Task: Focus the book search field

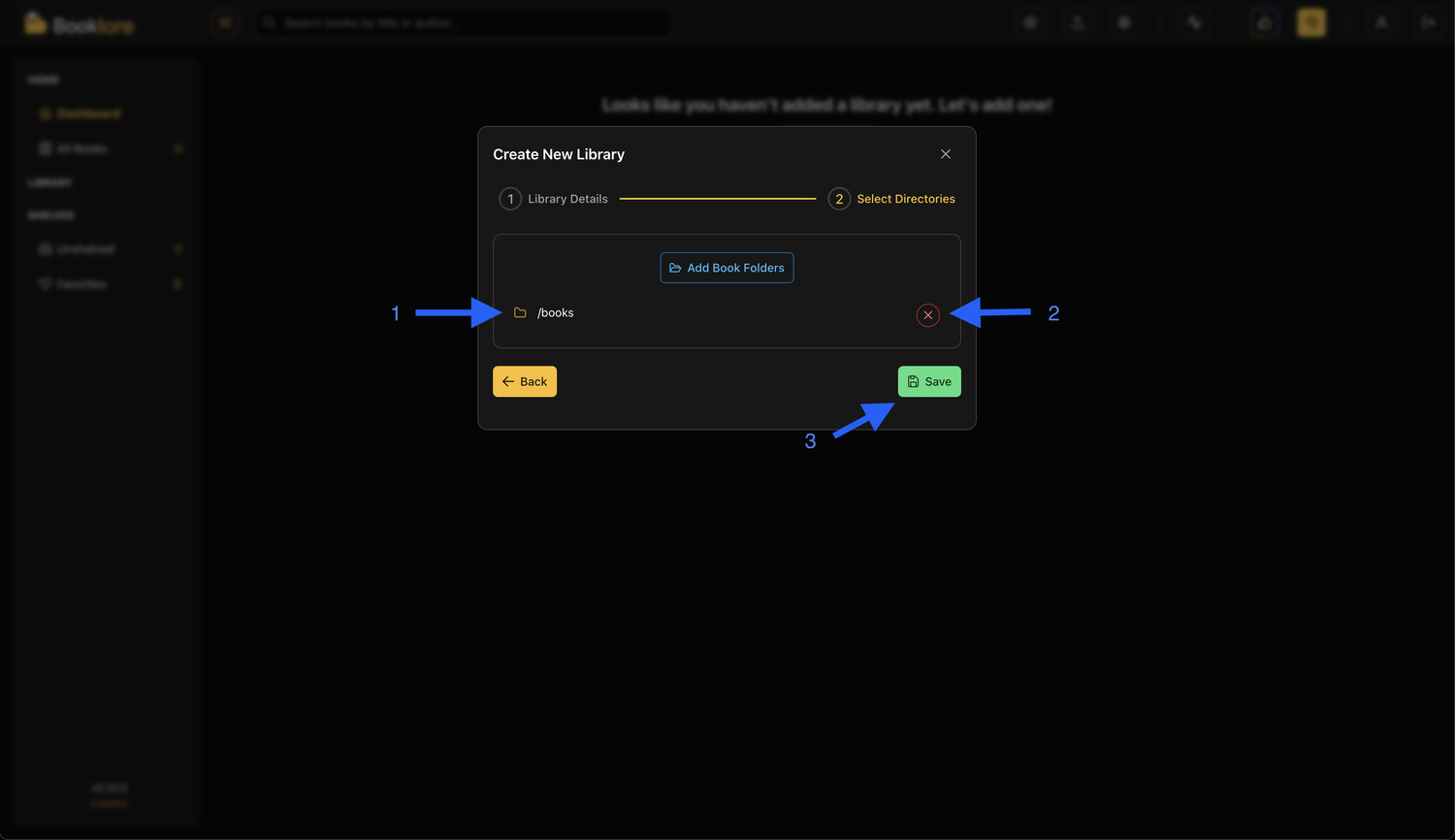Action: point(466,22)
